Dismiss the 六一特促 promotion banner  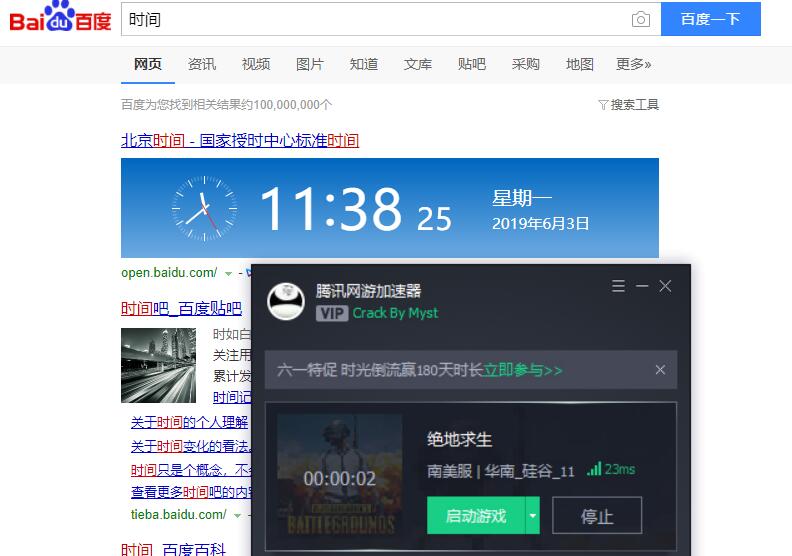point(660,370)
